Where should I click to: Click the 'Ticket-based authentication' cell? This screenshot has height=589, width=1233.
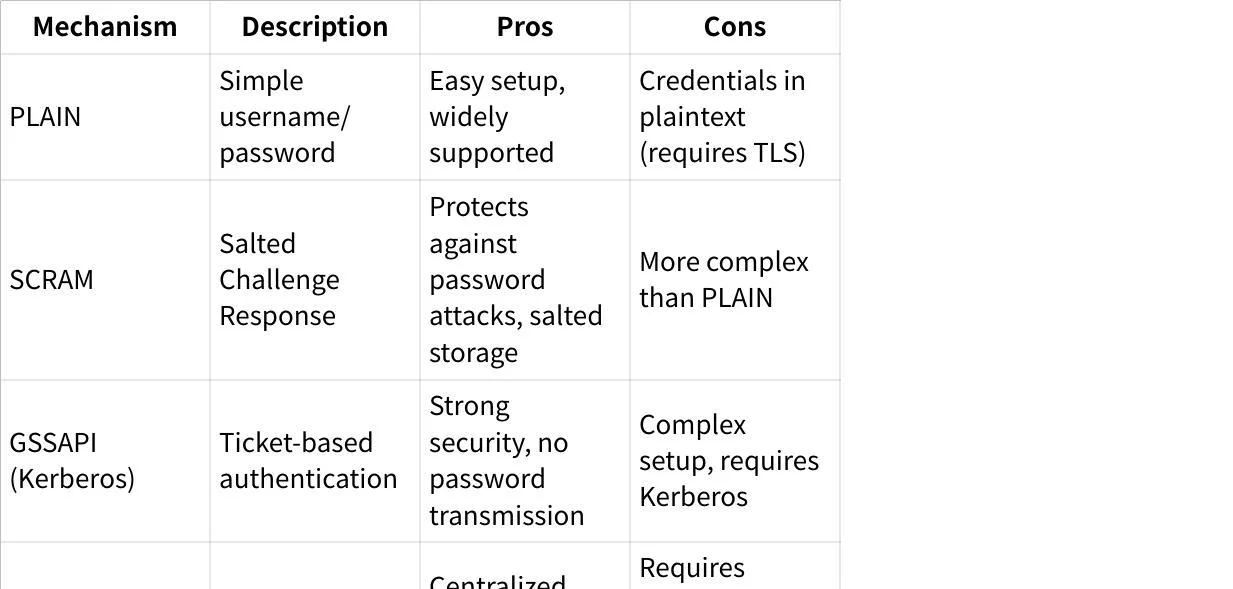tap(308, 460)
